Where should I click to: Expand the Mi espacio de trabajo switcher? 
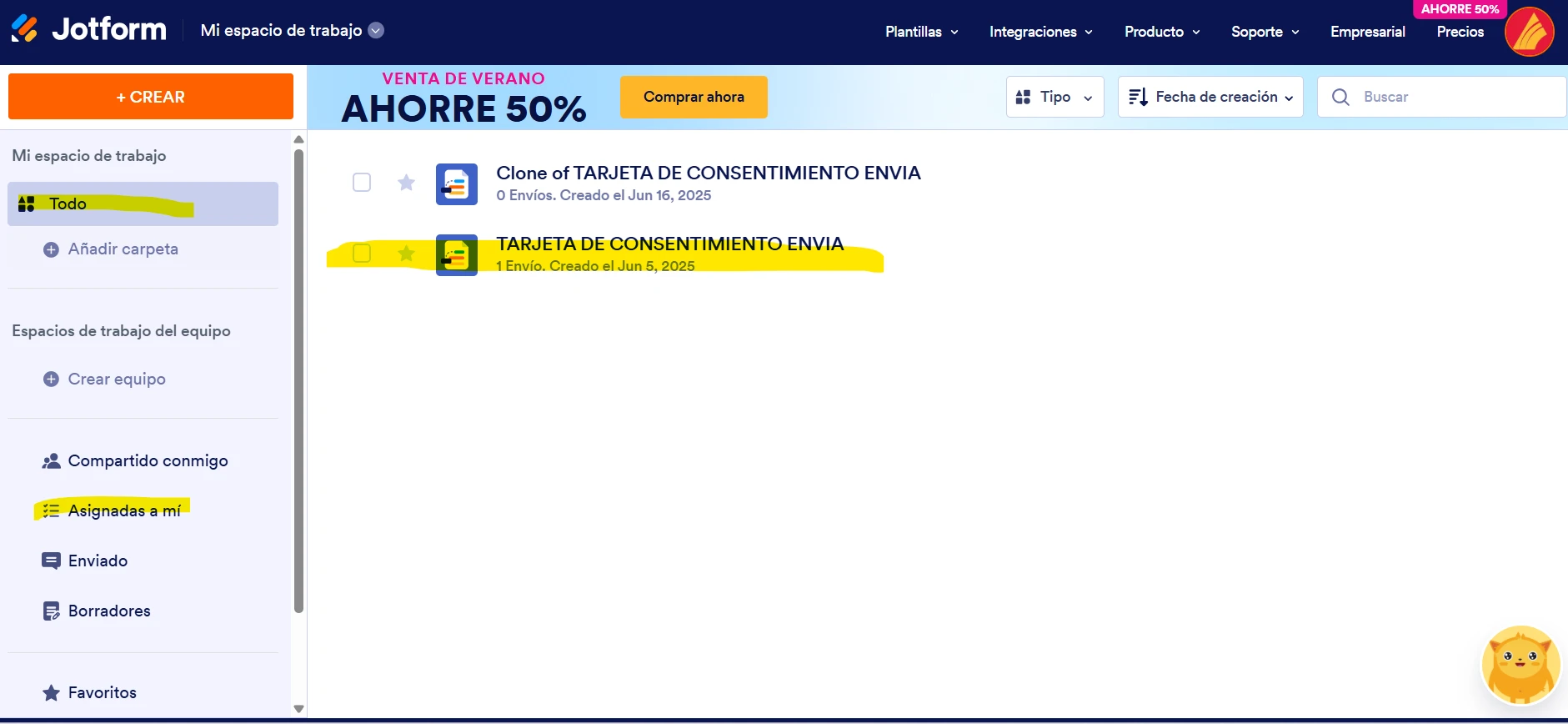[x=376, y=31]
